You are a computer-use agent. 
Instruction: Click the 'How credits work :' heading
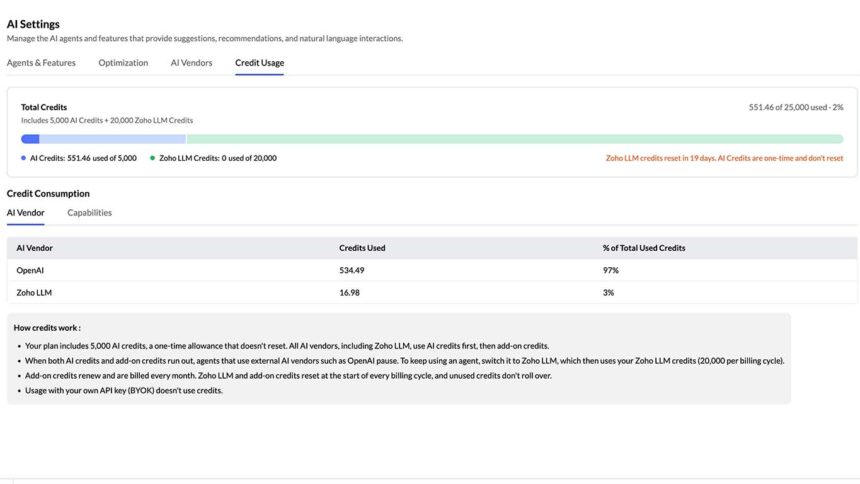tap(47, 328)
